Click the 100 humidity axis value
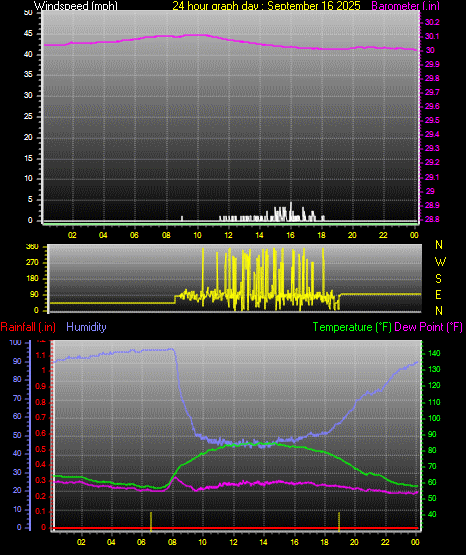466x555 pixels. point(16,342)
